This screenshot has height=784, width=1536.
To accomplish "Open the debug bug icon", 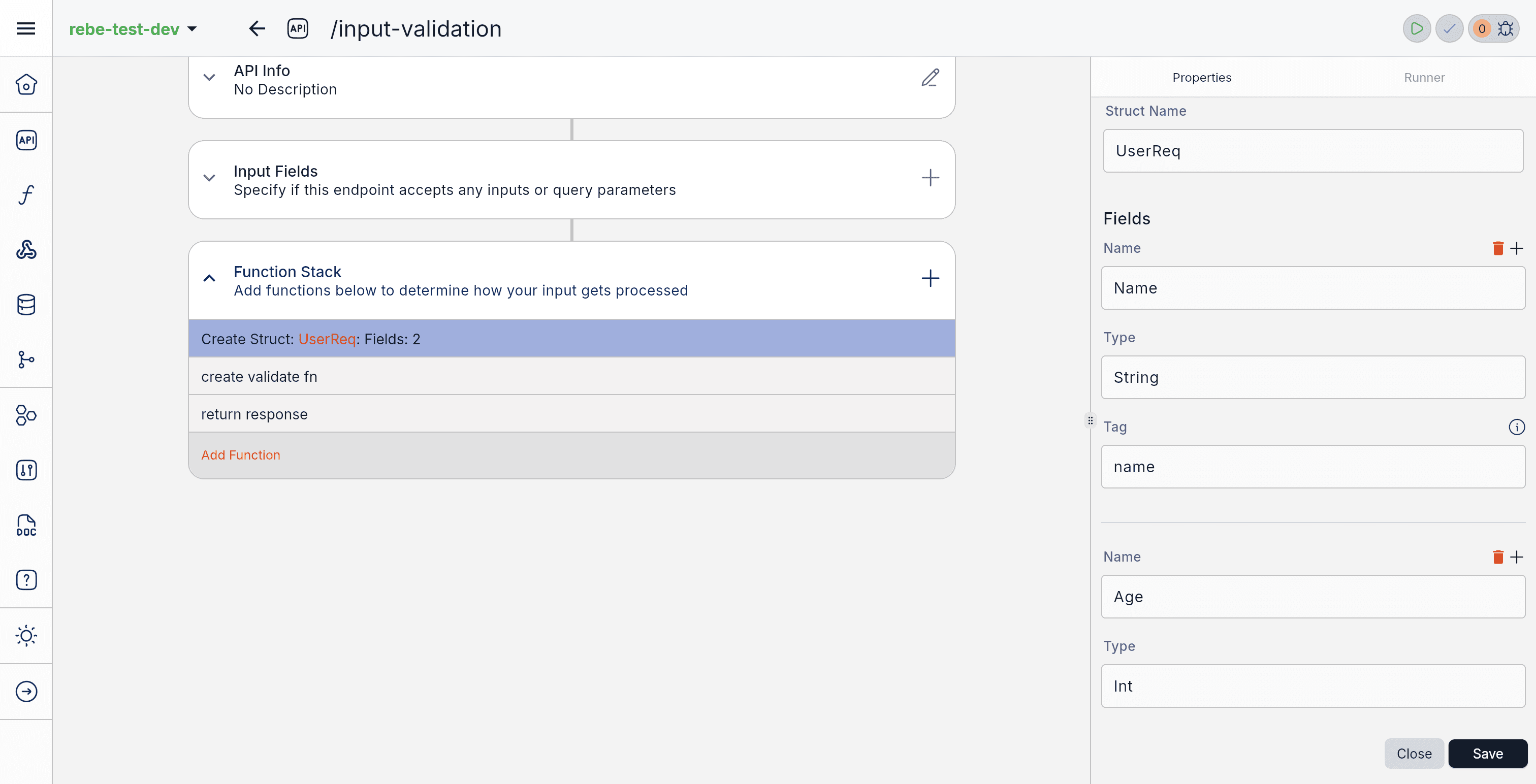I will [x=1505, y=28].
